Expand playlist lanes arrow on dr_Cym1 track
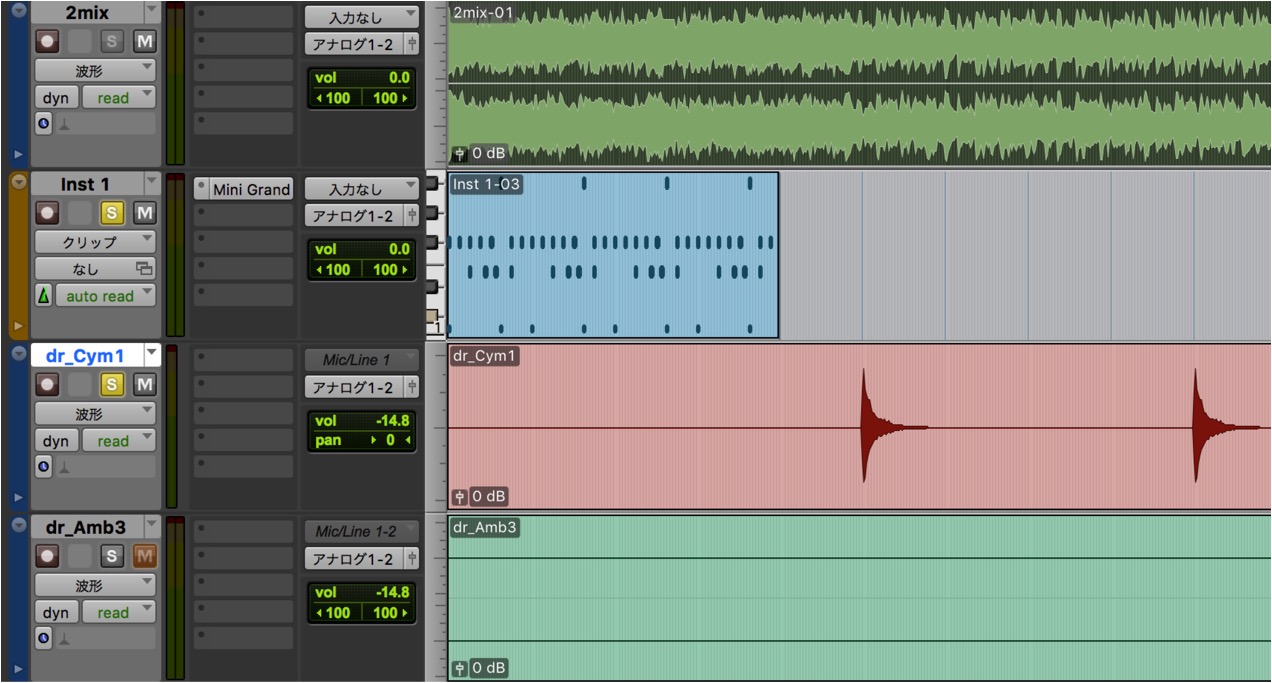 pos(17,496)
